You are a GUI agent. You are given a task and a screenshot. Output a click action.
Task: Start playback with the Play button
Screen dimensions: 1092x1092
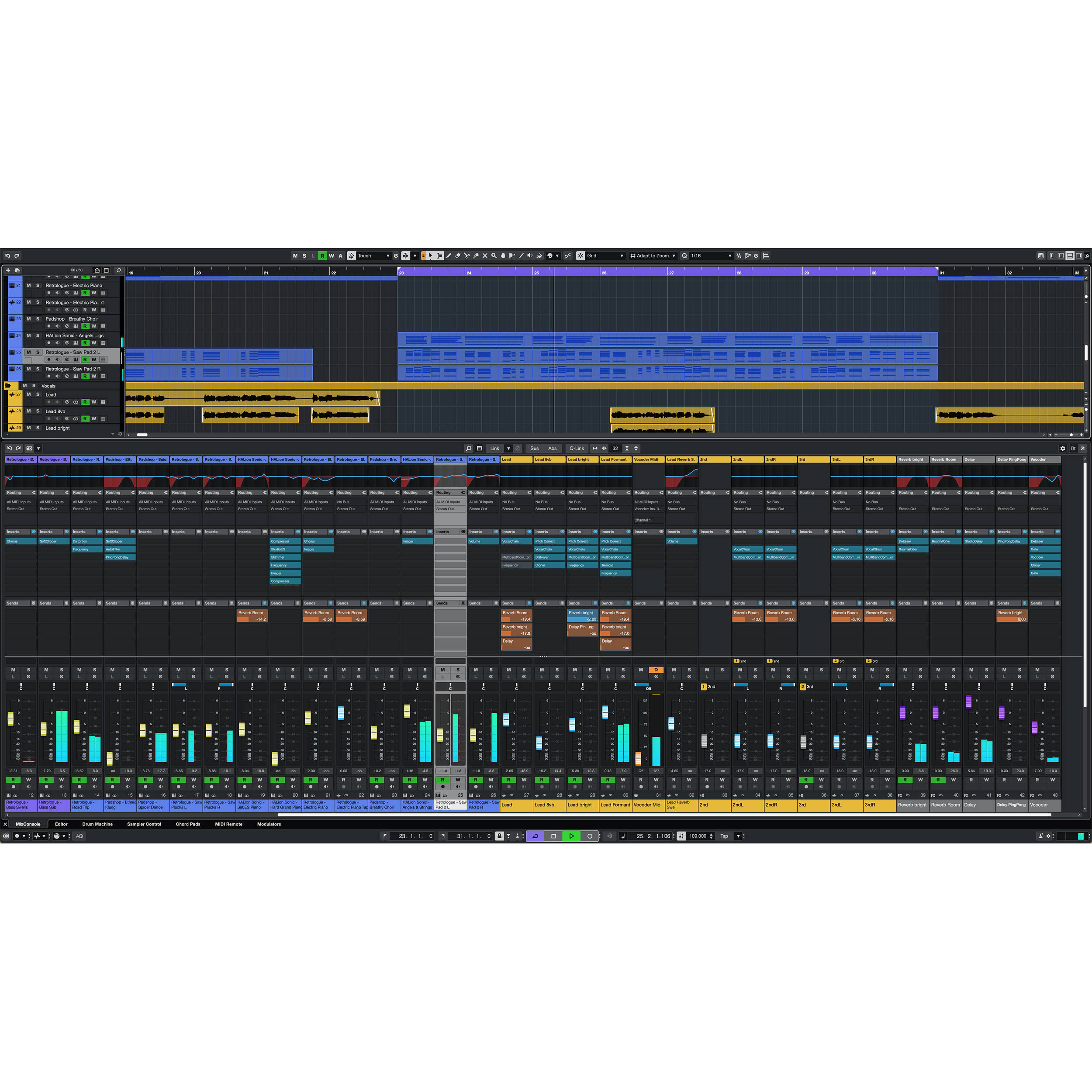(x=572, y=836)
